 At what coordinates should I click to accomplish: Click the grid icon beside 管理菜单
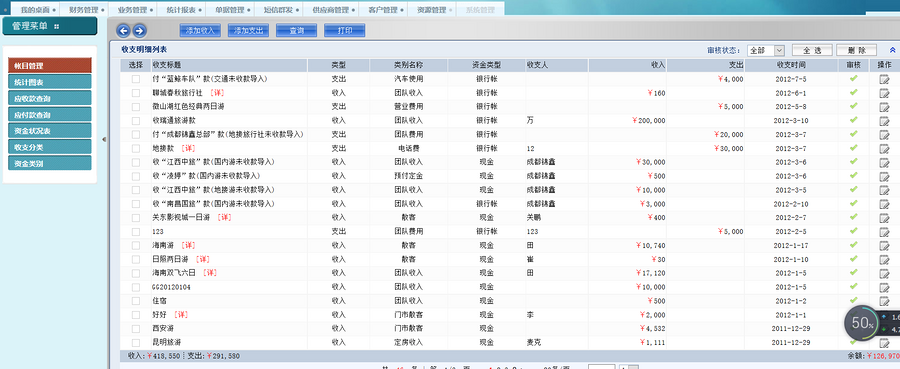(56, 26)
